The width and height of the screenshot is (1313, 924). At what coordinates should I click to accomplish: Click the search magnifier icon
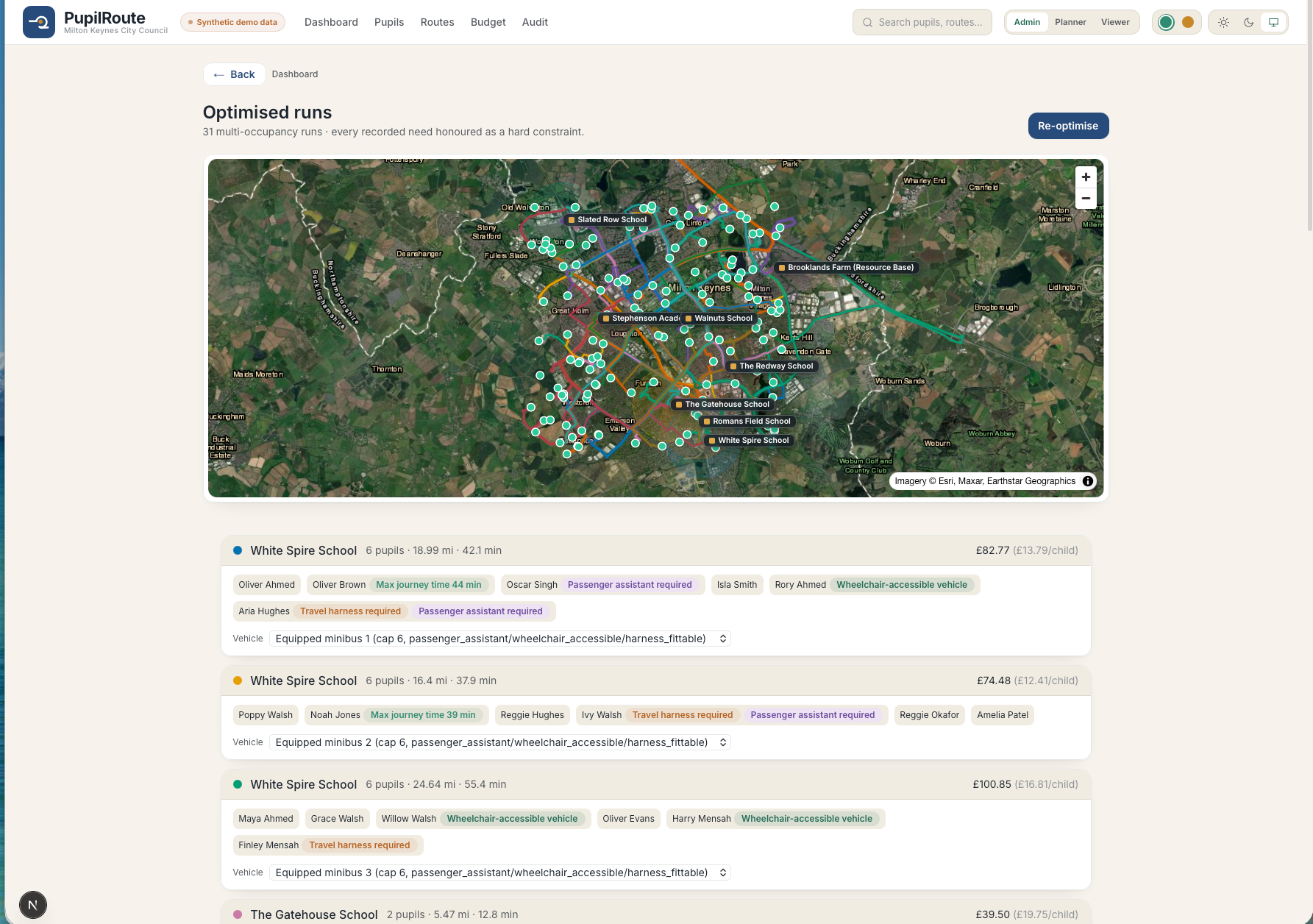tap(868, 22)
